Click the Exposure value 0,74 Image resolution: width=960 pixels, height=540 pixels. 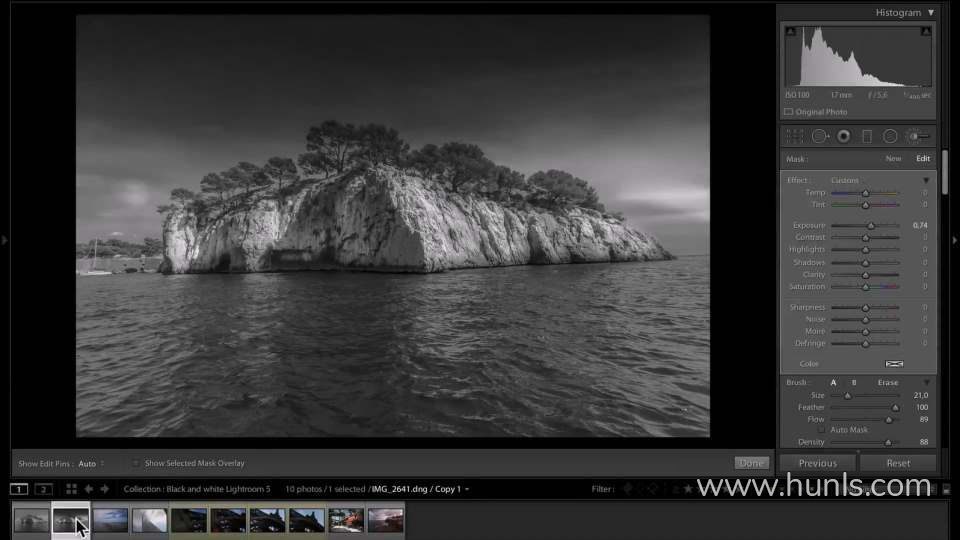pyautogui.click(x=920, y=225)
